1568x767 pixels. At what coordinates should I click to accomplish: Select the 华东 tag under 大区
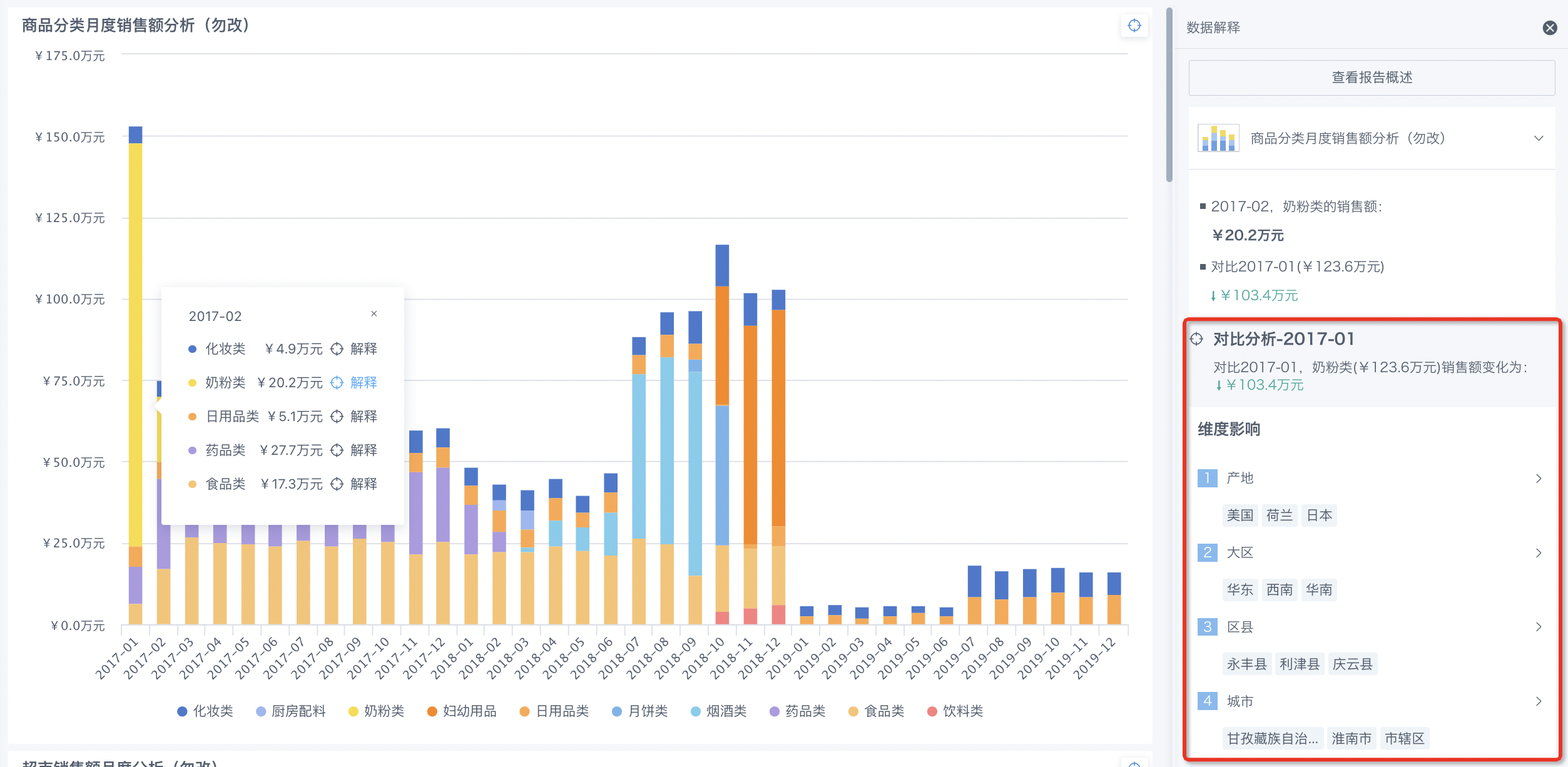pos(1240,590)
